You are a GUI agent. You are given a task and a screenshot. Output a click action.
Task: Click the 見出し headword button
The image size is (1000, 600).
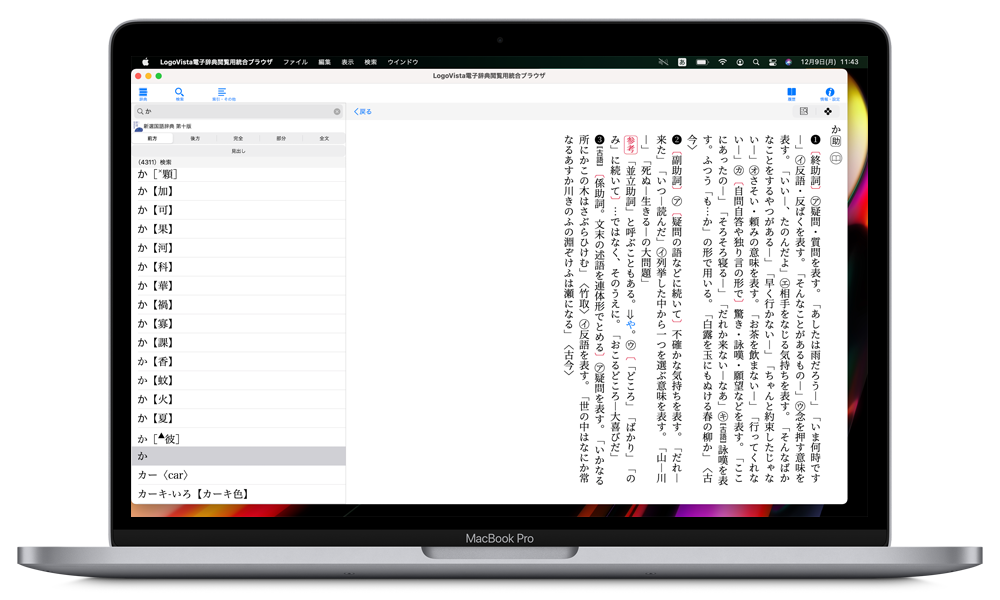tap(239, 151)
